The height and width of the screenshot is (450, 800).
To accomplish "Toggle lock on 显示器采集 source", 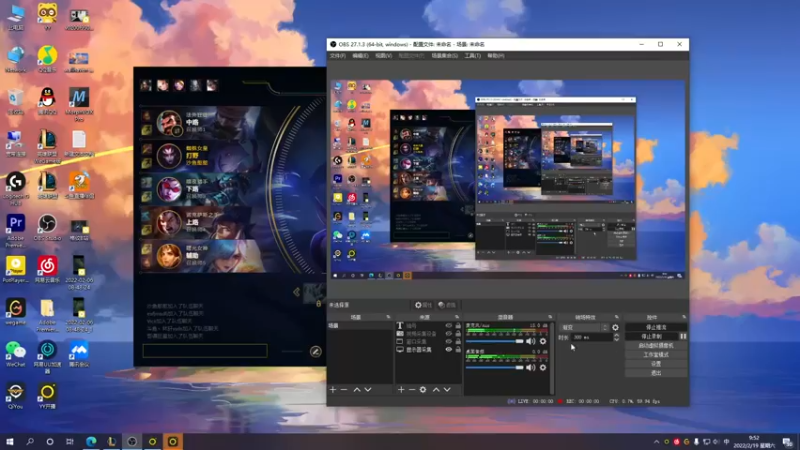I will [458, 349].
